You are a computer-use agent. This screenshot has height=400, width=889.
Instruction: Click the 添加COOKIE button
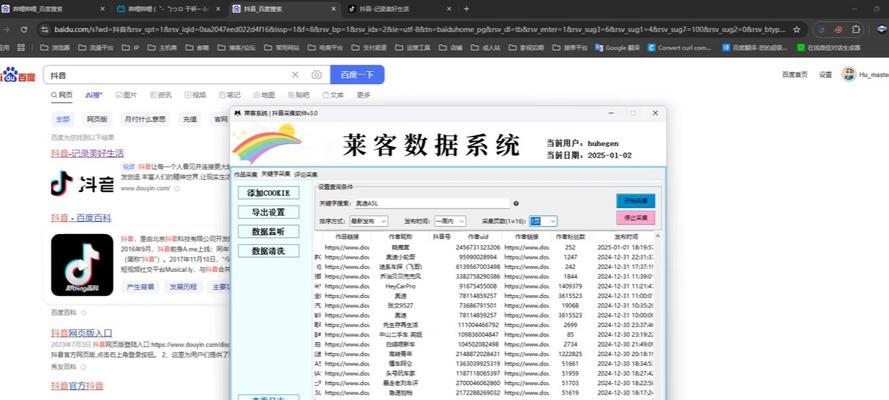click(x=269, y=193)
